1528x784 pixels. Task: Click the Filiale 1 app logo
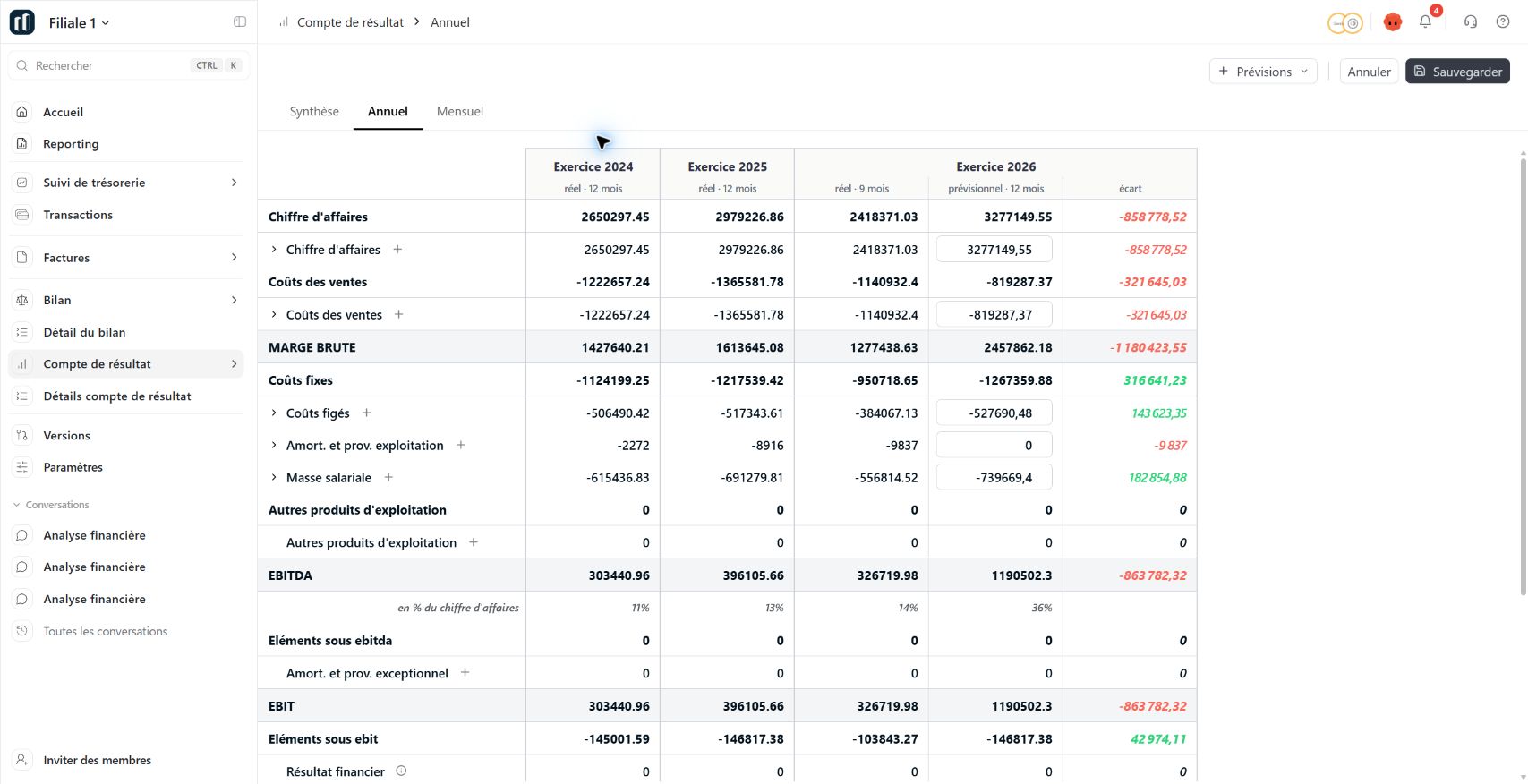click(x=22, y=22)
